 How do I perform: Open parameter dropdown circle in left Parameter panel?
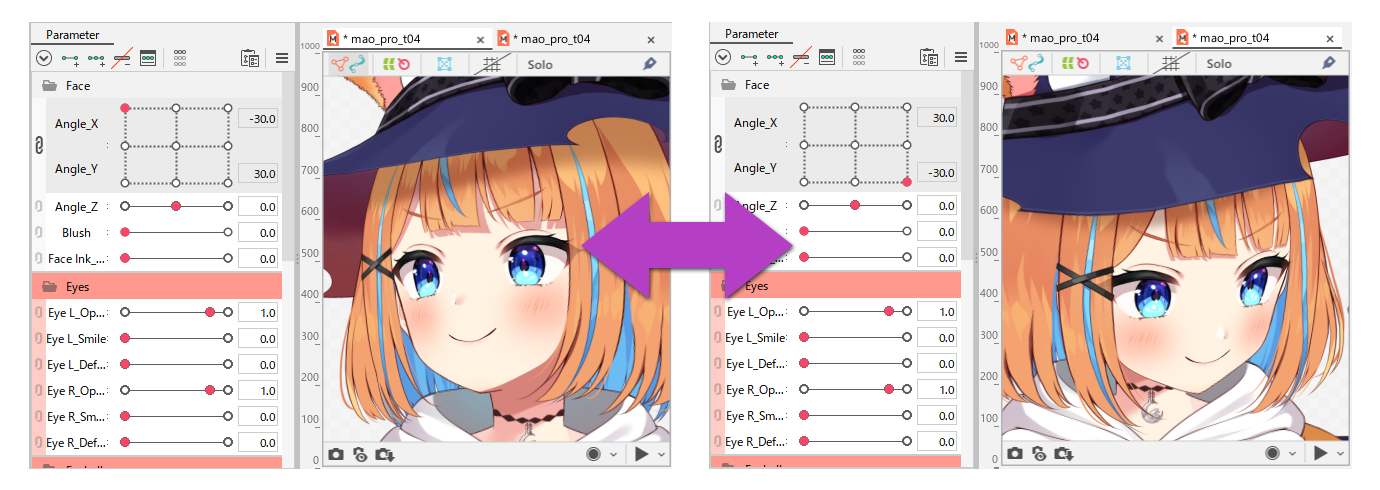click(x=44, y=58)
